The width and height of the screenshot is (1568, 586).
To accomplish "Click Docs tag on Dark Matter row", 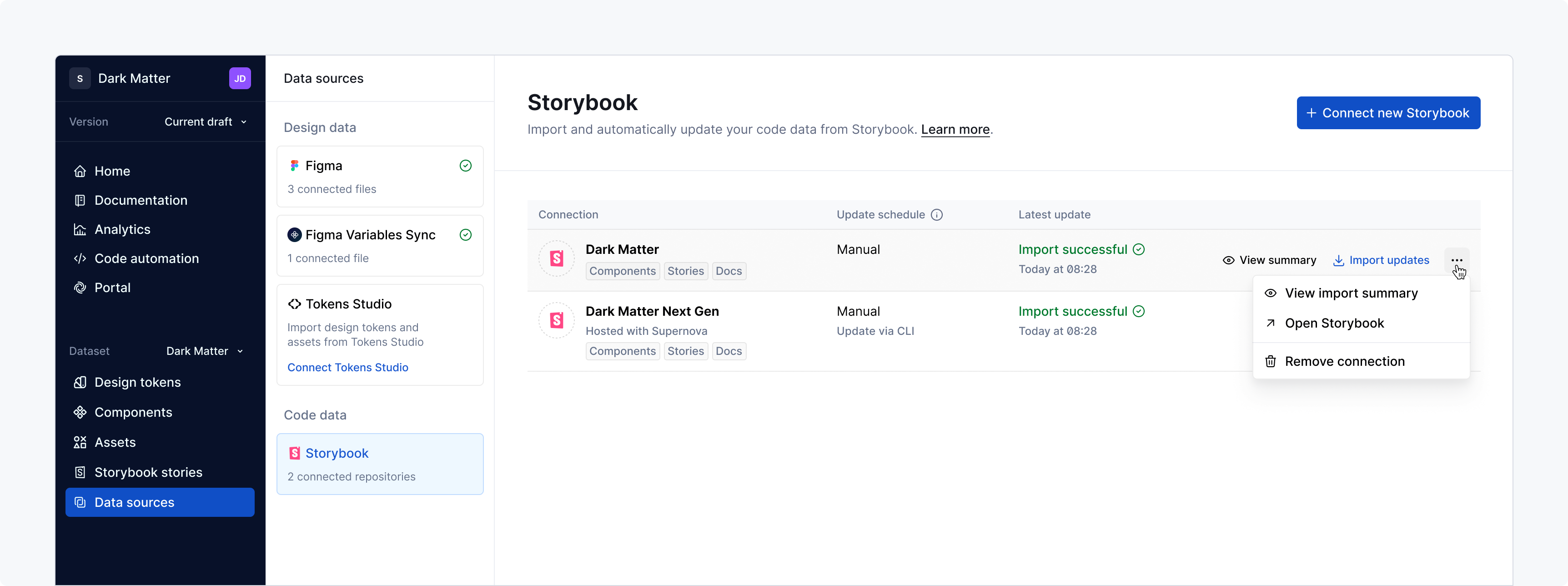I will click(729, 271).
